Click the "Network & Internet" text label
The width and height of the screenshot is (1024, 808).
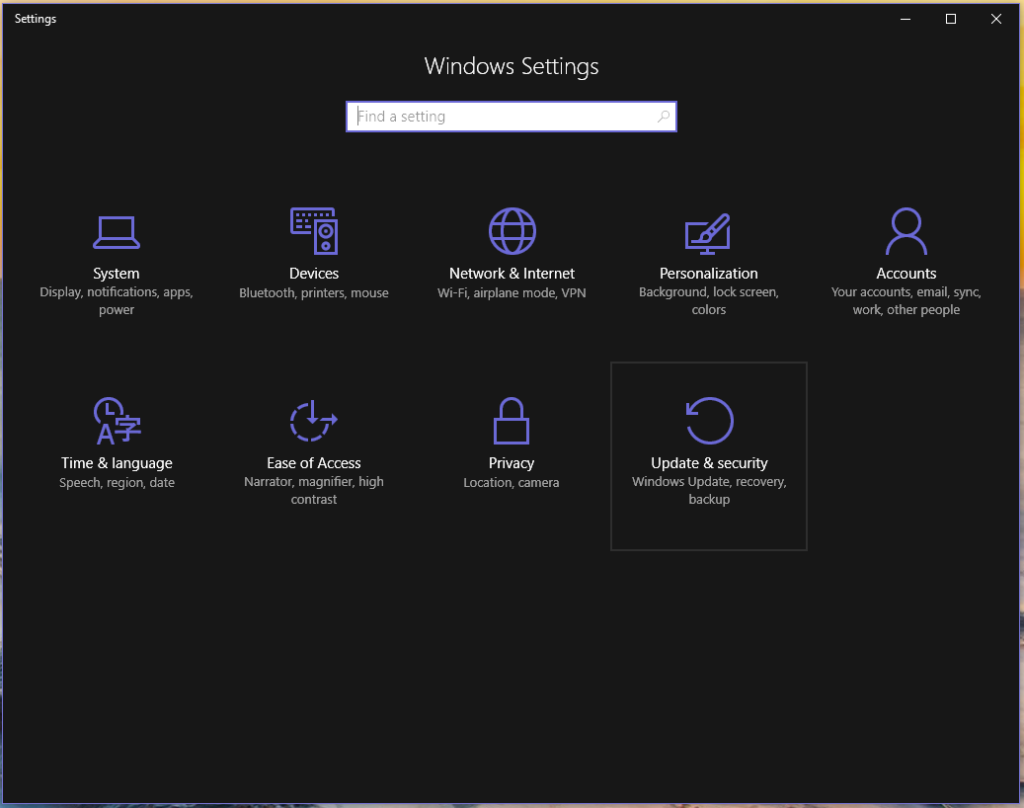click(512, 273)
